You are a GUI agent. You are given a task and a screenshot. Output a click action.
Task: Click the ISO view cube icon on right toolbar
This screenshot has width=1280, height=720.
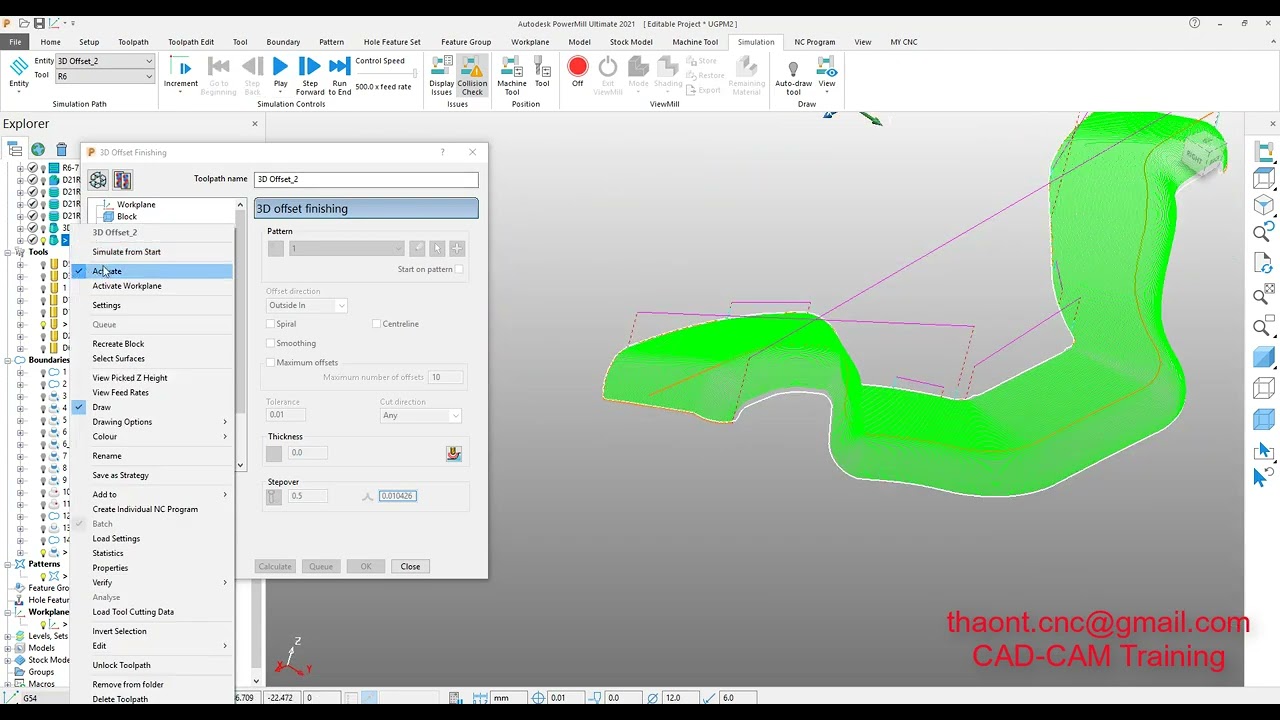[x=1264, y=205]
